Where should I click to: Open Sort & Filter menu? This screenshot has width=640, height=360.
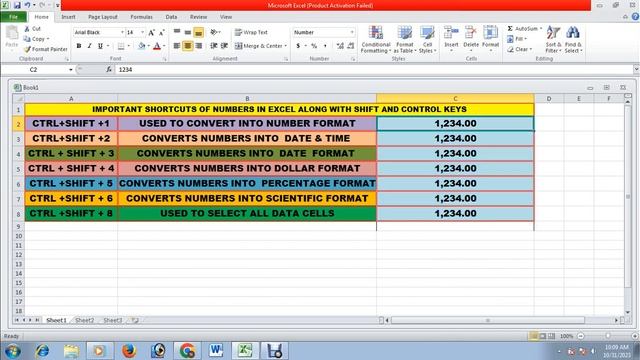(553, 39)
